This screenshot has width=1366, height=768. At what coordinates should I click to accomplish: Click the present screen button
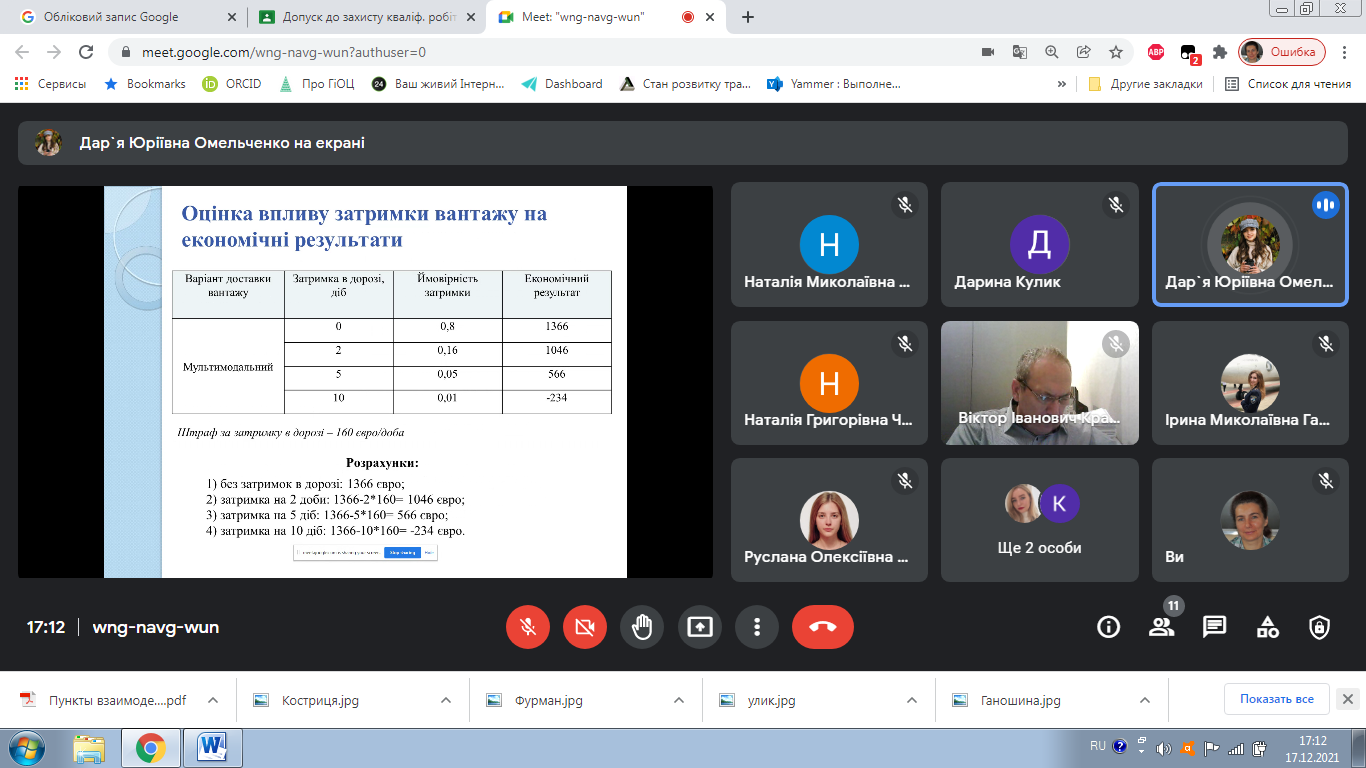click(699, 627)
